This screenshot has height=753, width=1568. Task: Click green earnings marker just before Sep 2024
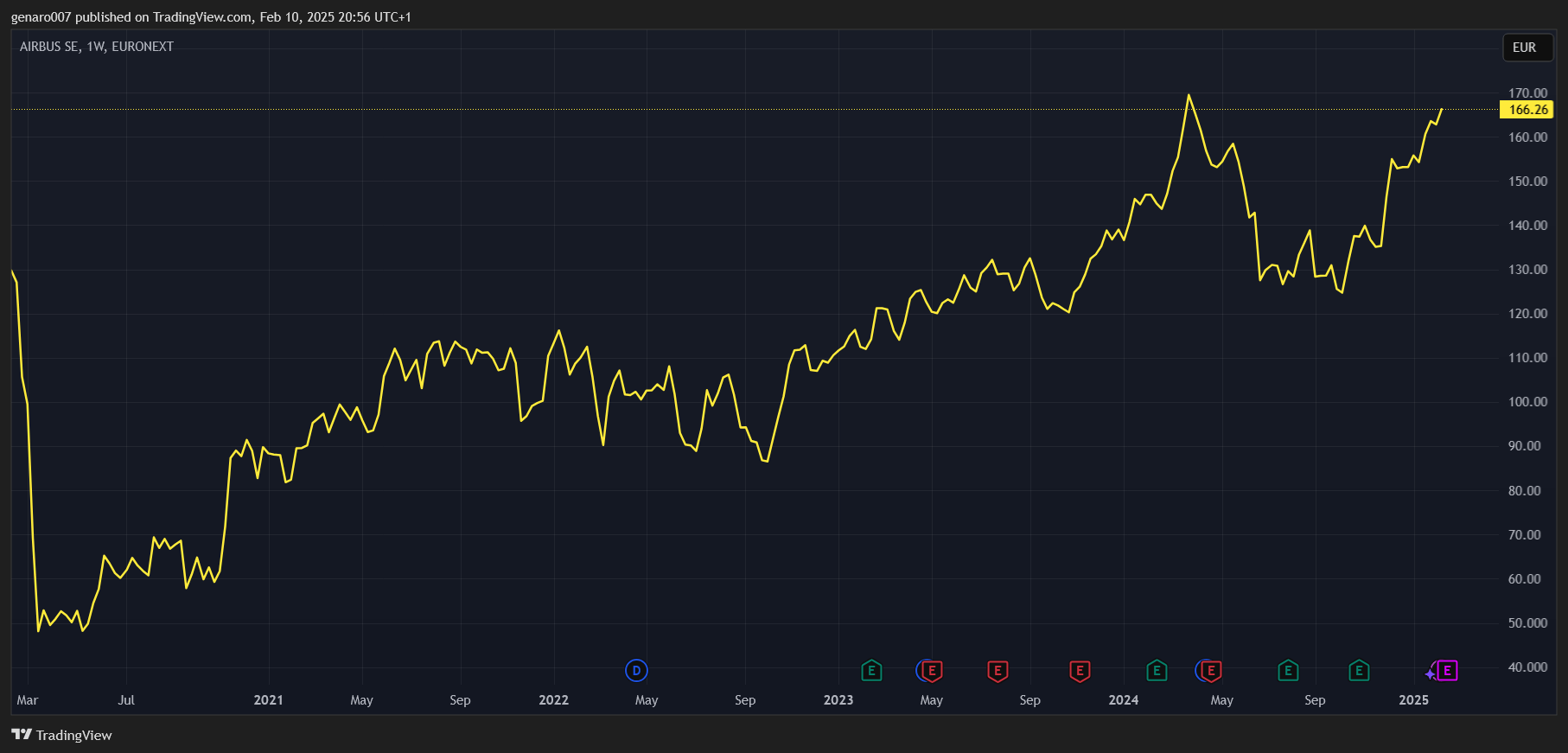tap(1288, 670)
